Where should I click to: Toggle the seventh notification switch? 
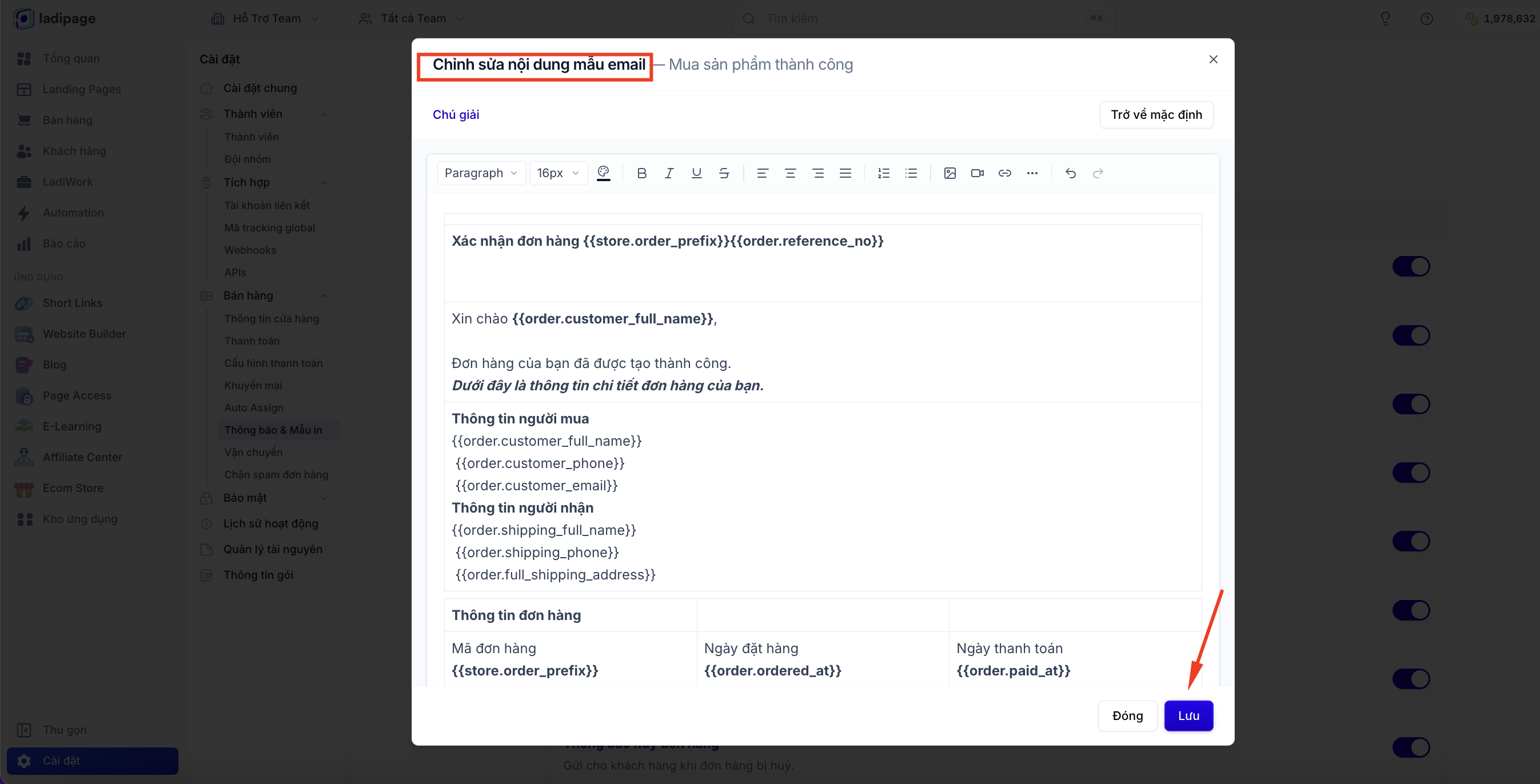click(1411, 679)
